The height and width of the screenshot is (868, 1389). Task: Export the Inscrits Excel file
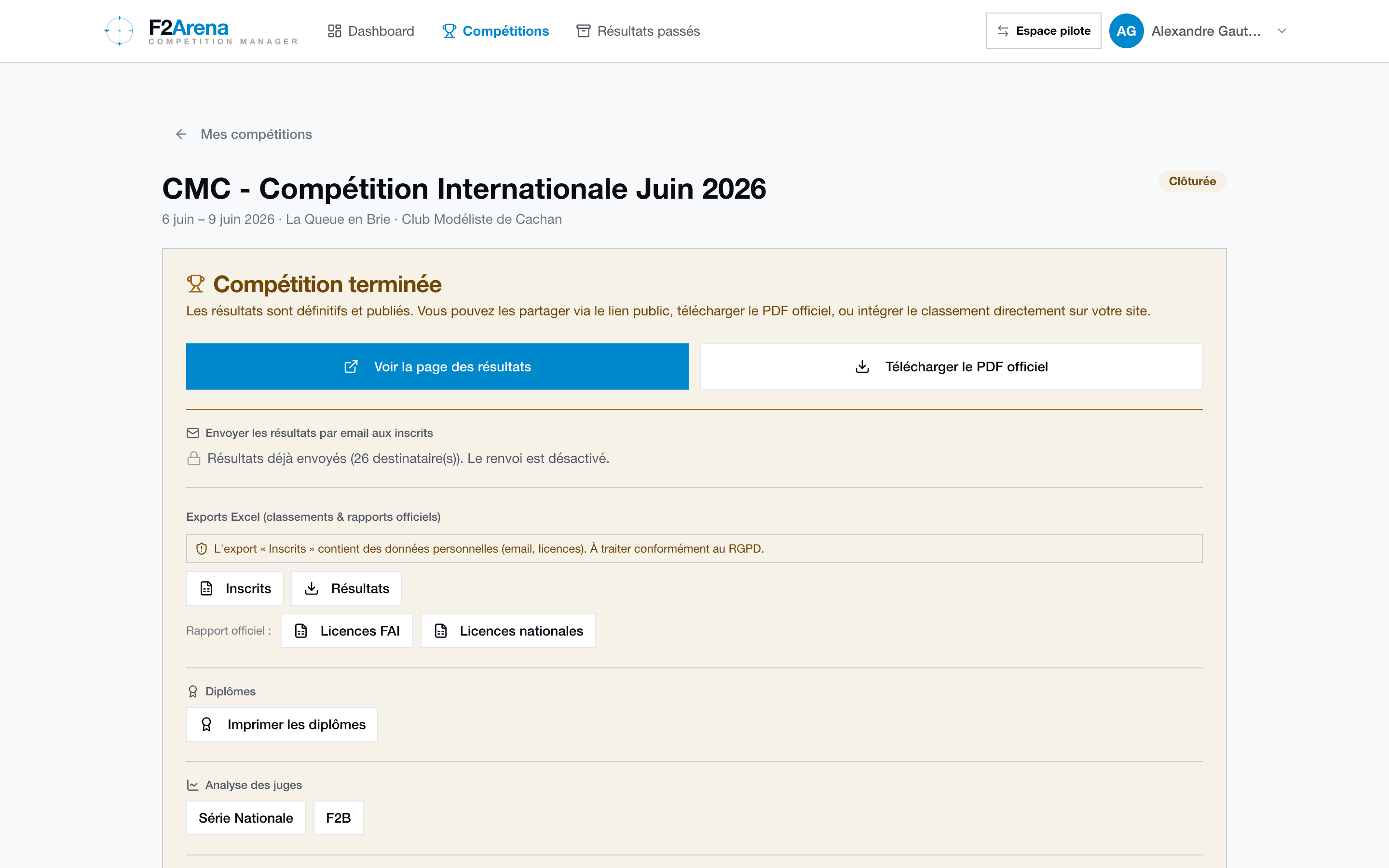pyautogui.click(x=235, y=588)
